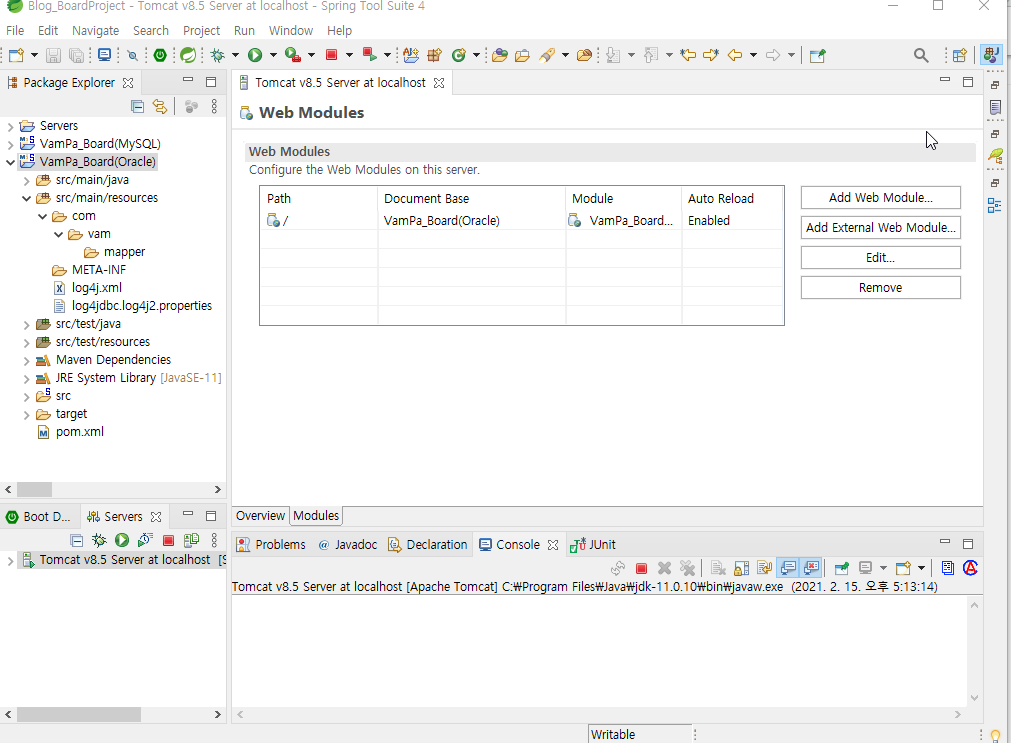Click the Back to previous location arrow

click(735, 55)
